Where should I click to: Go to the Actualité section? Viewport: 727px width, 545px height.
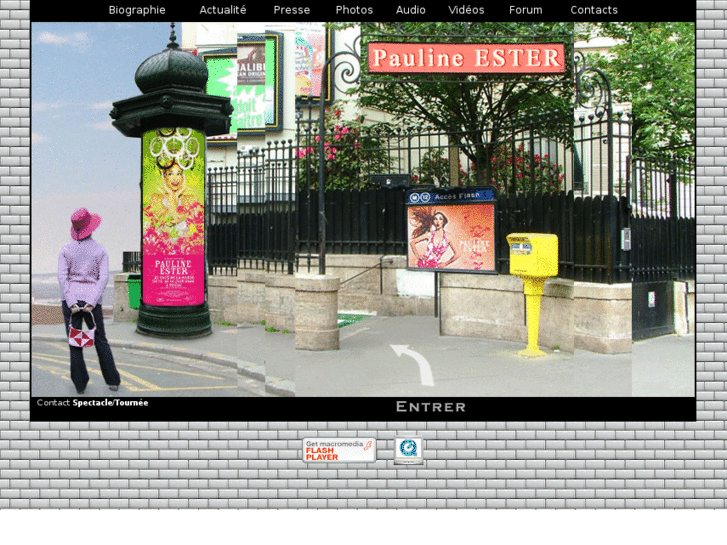[x=223, y=10]
